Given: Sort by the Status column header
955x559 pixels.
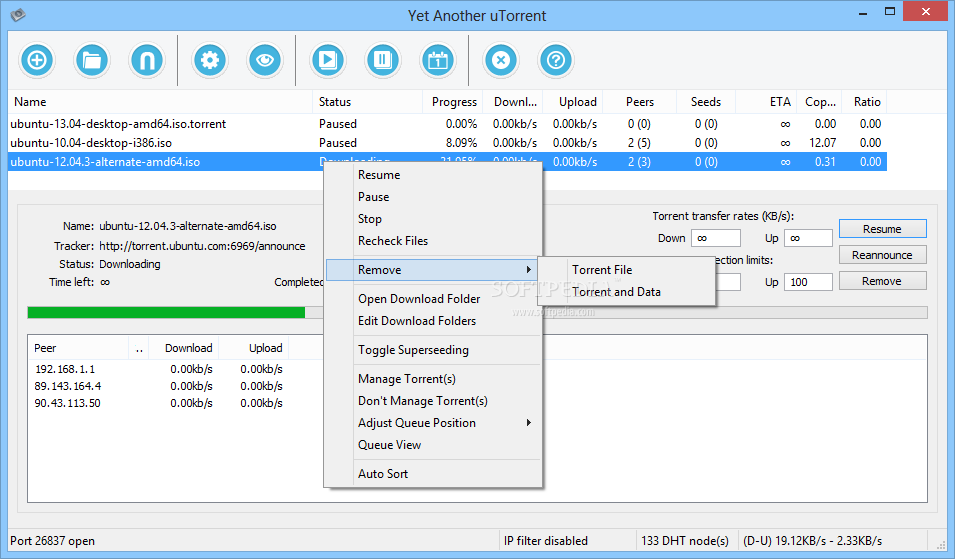Looking at the screenshot, I should pyautogui.click(x=368, y=102).
